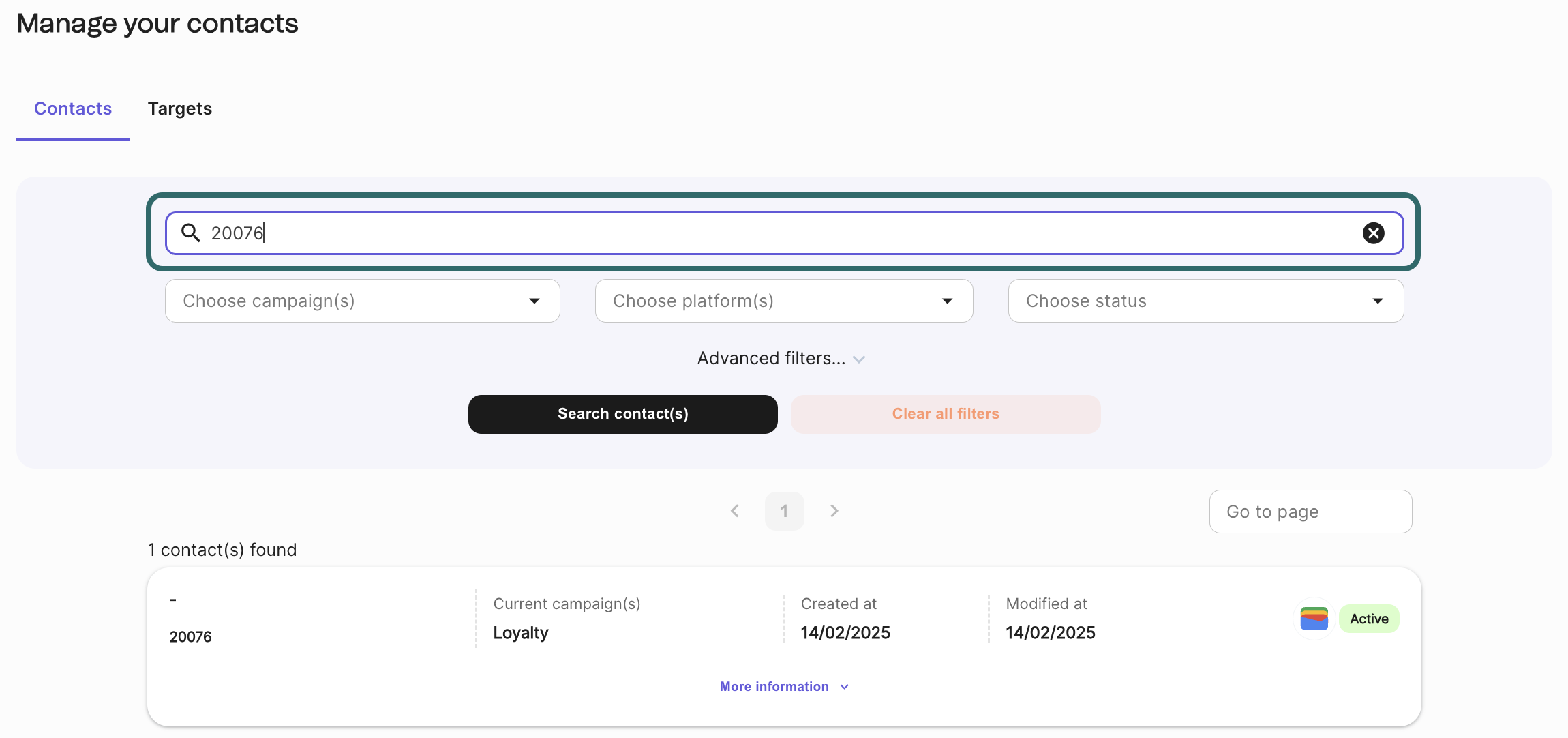Focus the Go to page input

(1310, 512)
